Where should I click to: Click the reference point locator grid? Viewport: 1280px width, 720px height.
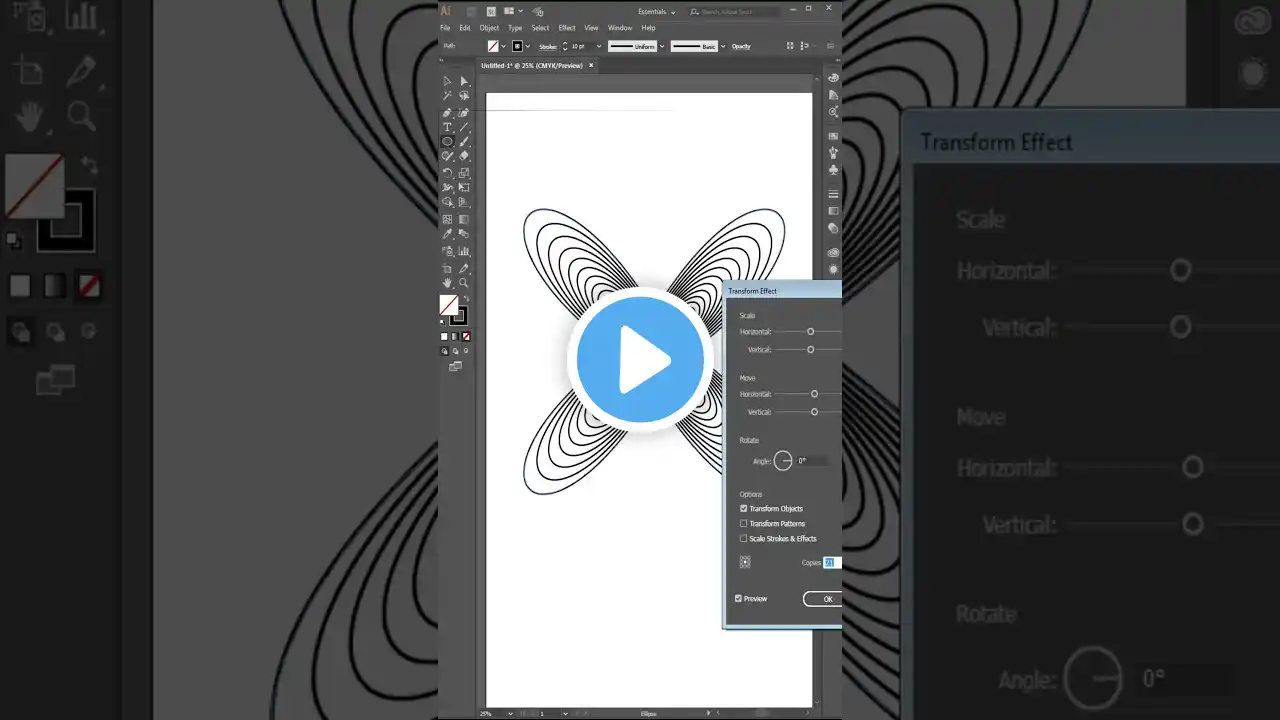coord(745,562)
